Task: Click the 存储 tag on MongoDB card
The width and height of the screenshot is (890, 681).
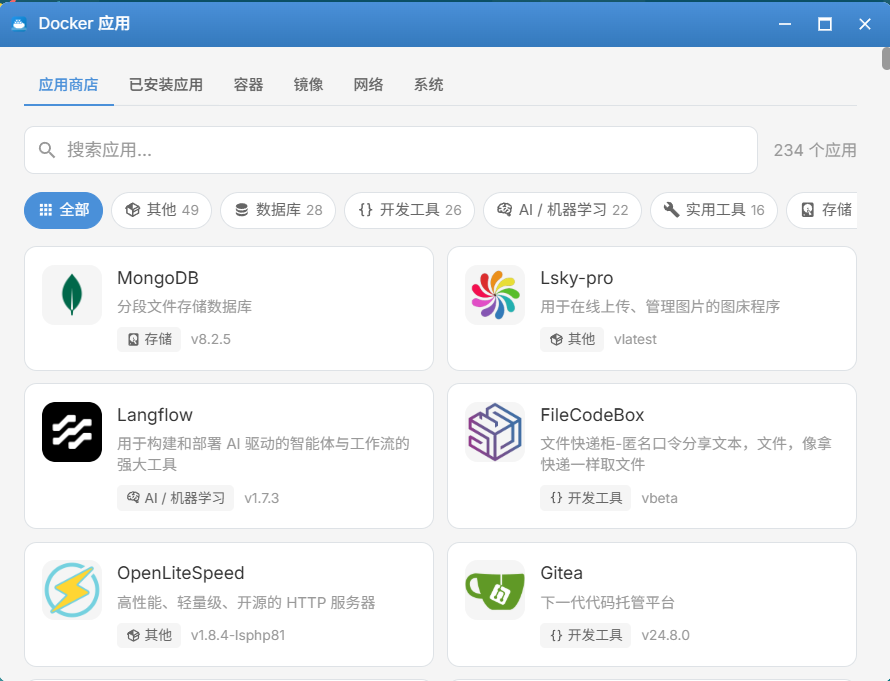Action: (x=148, y=339)
